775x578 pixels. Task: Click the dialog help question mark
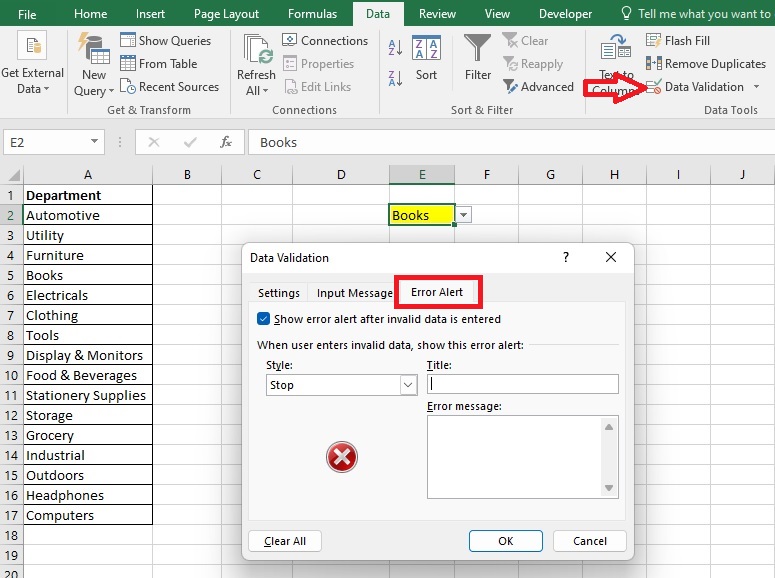566,257
